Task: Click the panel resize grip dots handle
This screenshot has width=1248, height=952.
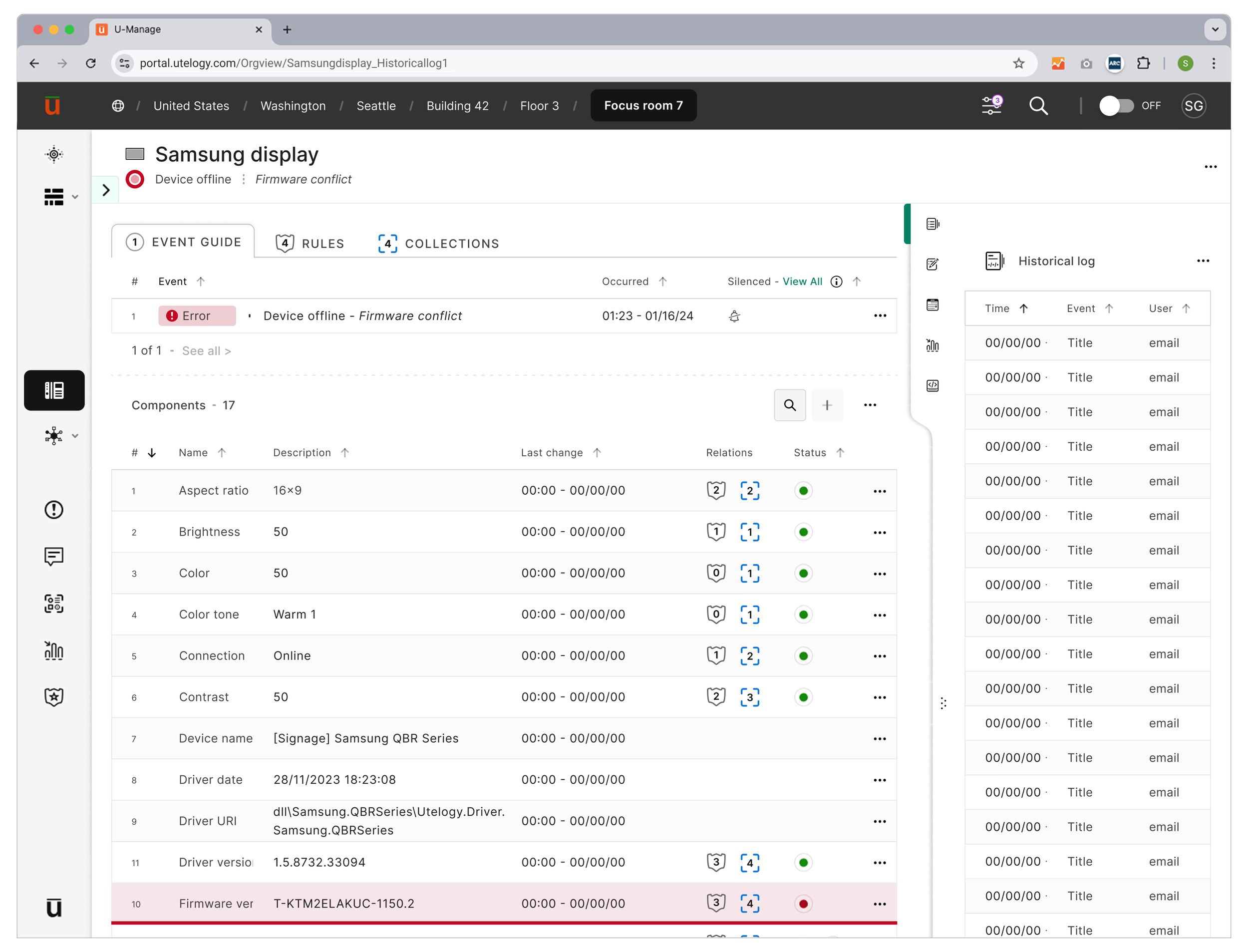Action: click(943, 704)
